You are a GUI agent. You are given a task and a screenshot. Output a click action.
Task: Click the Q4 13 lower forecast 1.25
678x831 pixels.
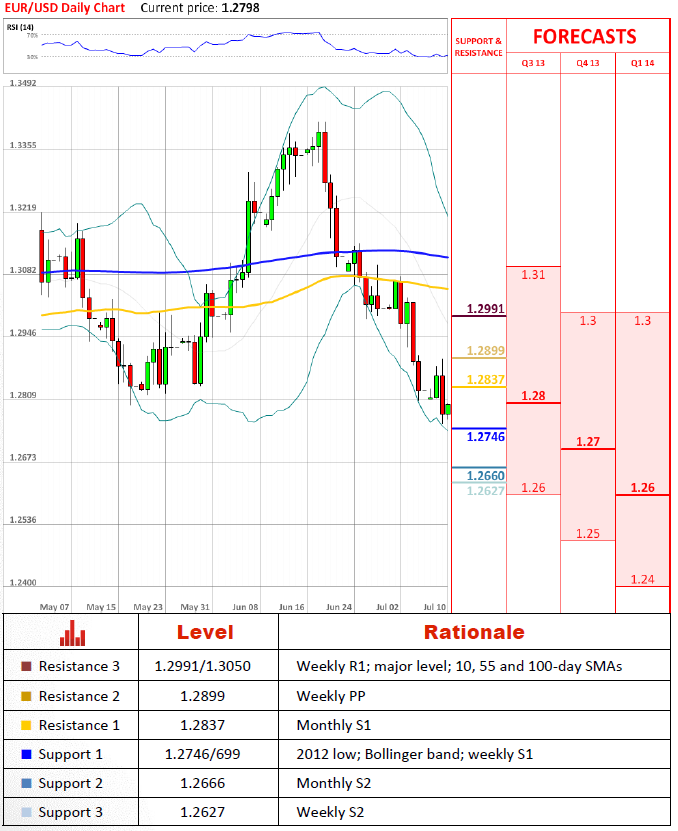pyautogui.click(x=588, y=534)
